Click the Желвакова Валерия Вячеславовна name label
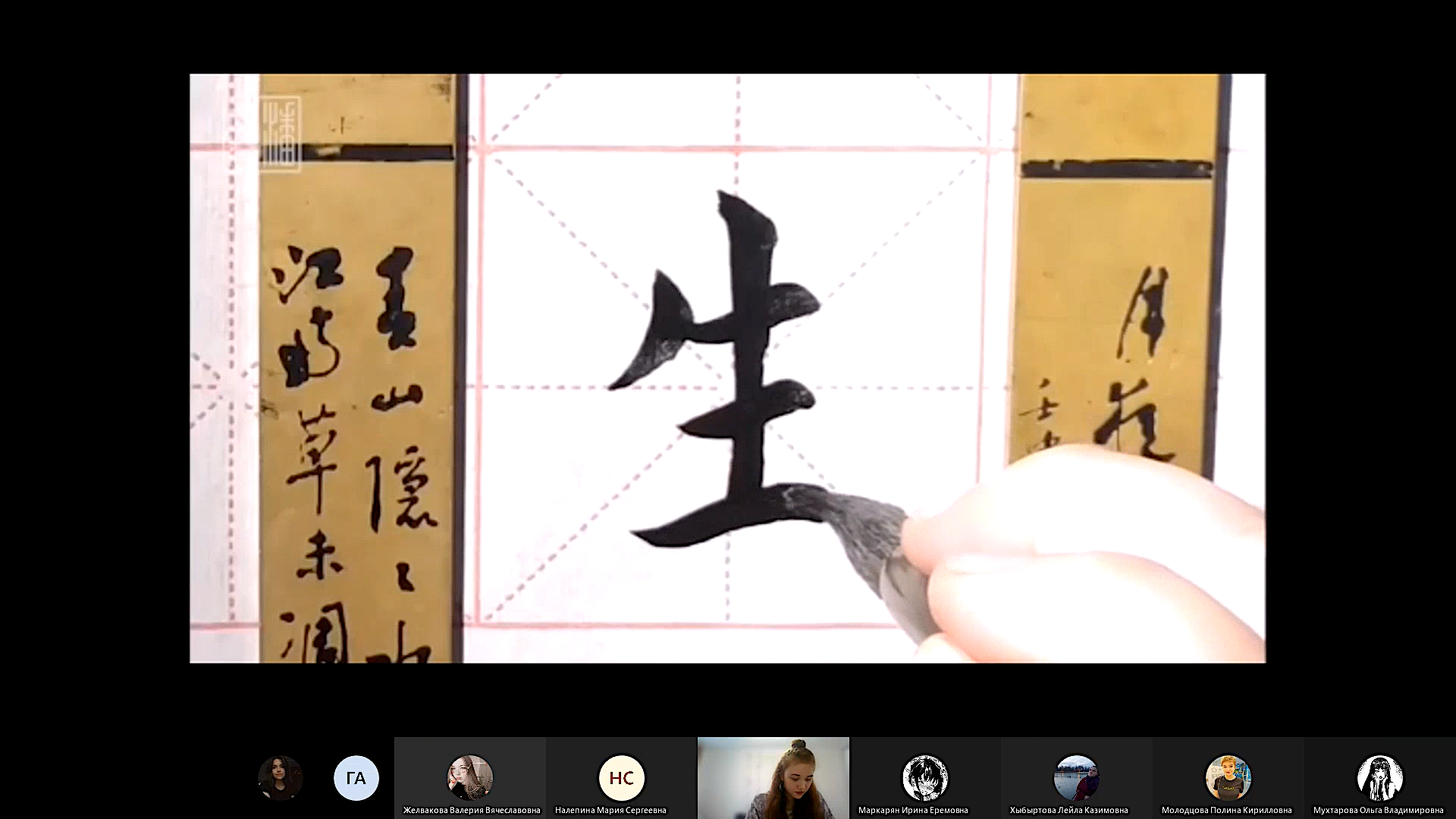Screen dimensions: 1456x819 471,810
